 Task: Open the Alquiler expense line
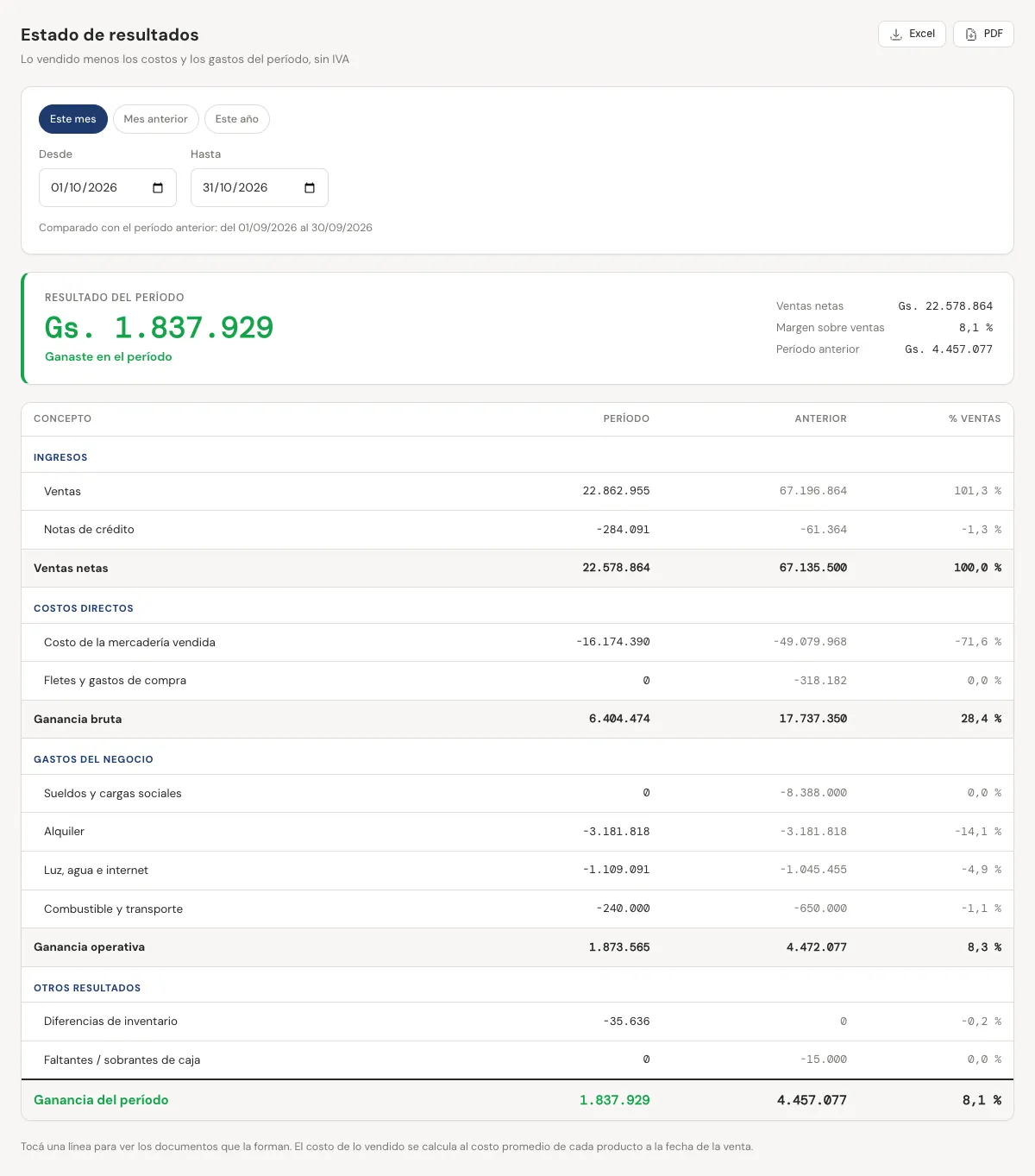tap(517, 832)
